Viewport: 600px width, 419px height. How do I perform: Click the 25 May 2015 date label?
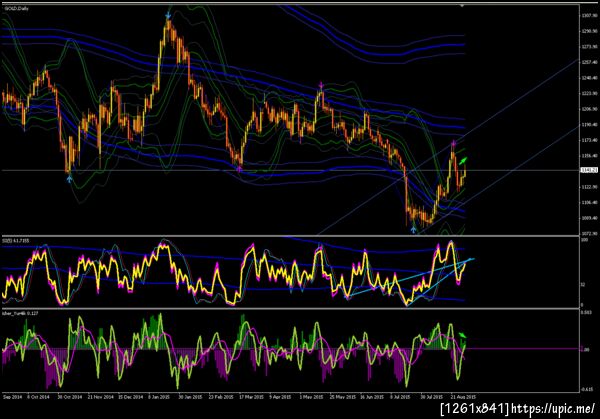(342, 397)
